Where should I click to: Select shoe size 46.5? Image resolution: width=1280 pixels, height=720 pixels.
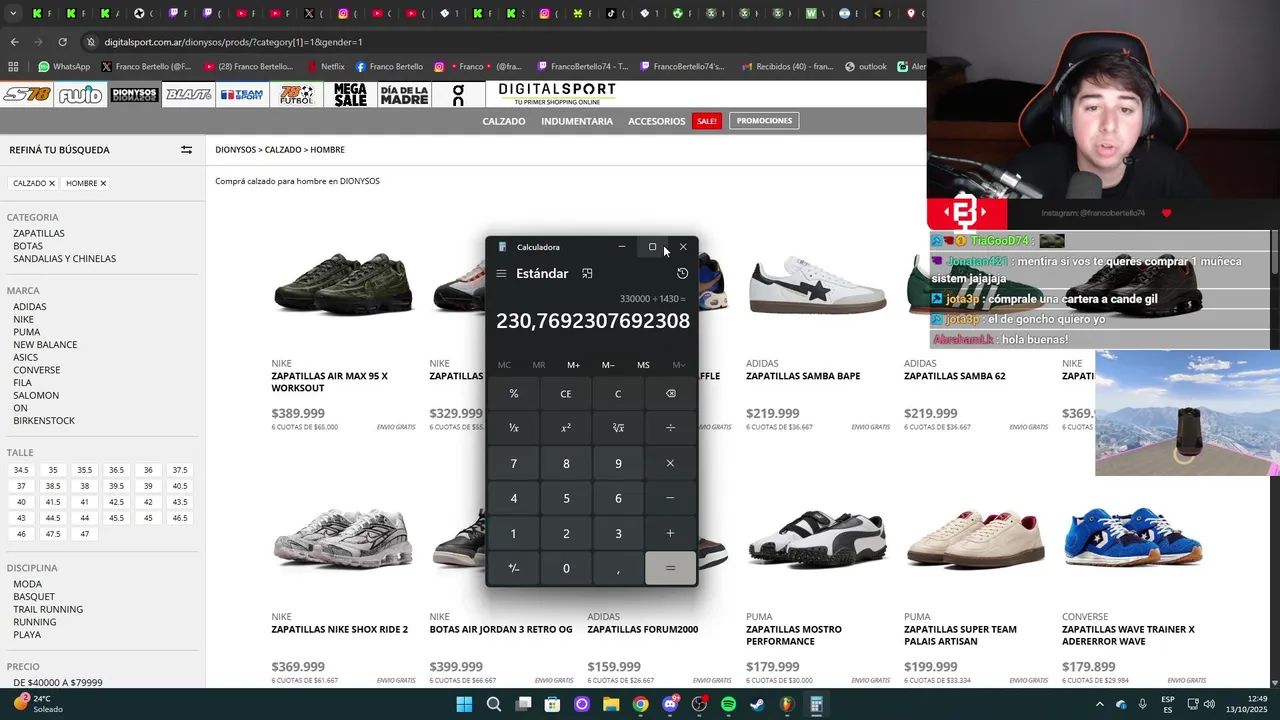click(180, 518)
